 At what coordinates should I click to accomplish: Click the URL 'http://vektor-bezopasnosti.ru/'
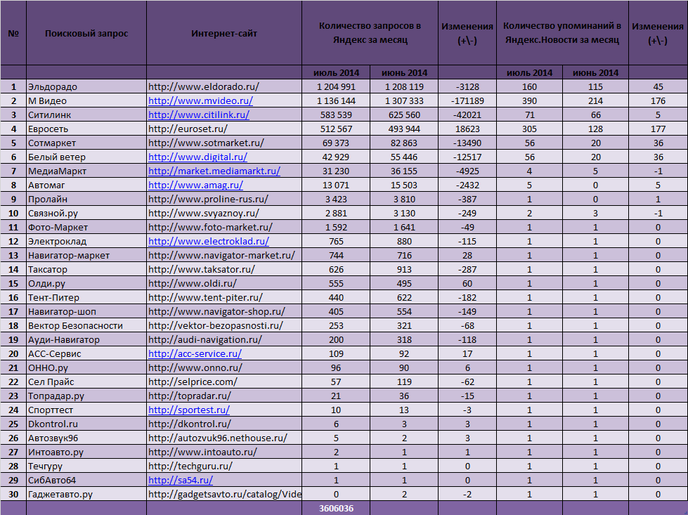215,325
